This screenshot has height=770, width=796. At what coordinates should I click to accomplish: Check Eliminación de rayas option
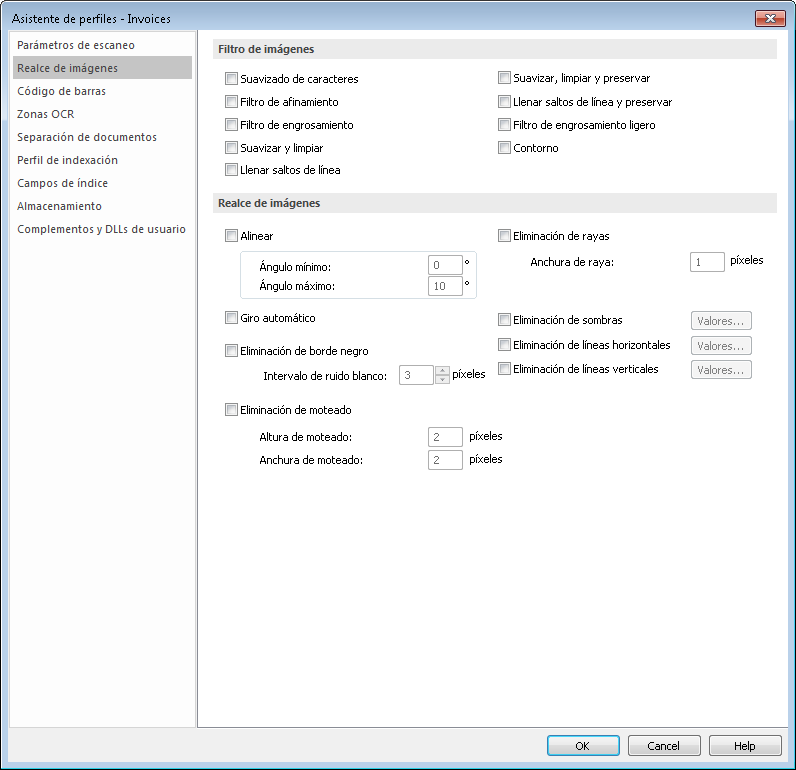pos(504,237)
